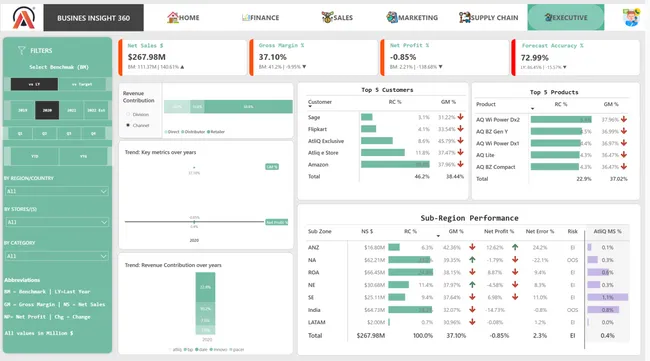Open the user avatar icon
This screenshot has width=650, height=361.
click(x=631, y=17)
